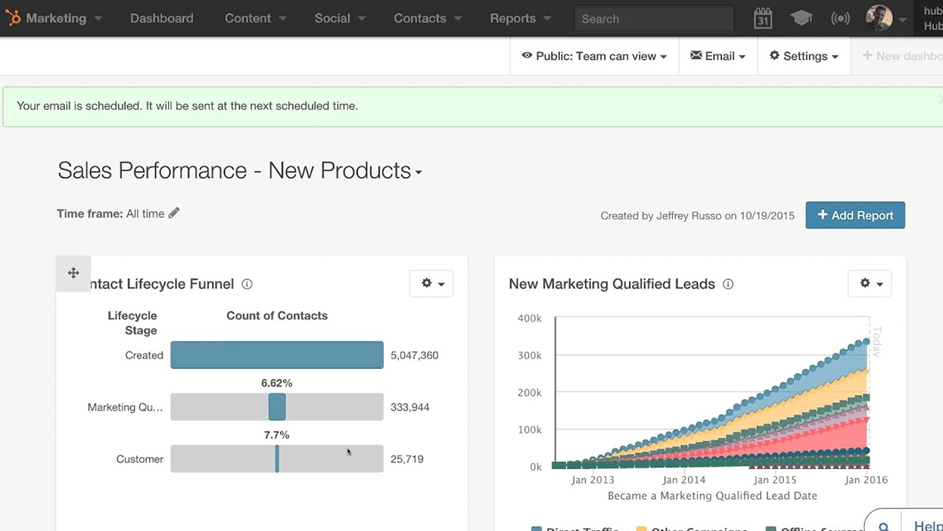Click the Customer funnel bar
The image size is (943, 531).
277,459
